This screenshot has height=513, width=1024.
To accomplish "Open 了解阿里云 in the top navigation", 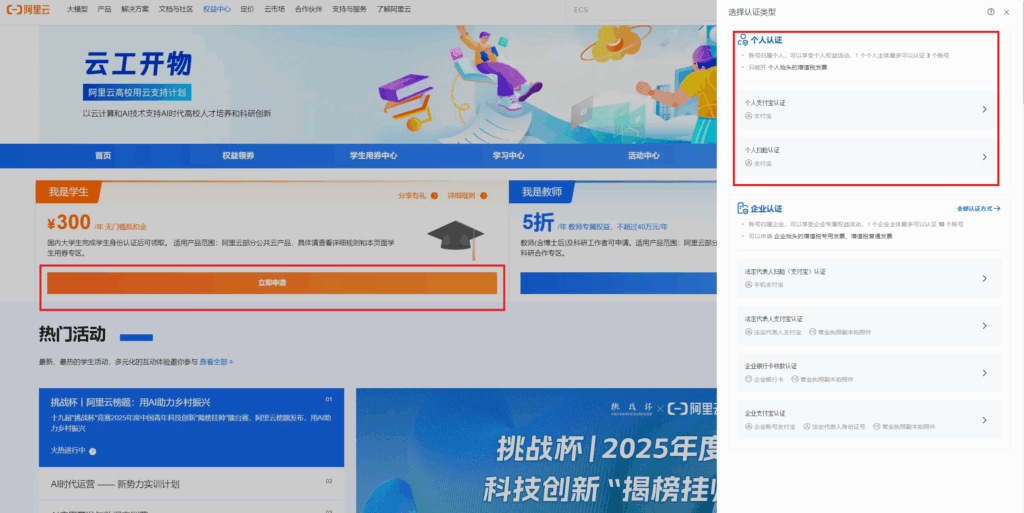I will coord(394,10).
